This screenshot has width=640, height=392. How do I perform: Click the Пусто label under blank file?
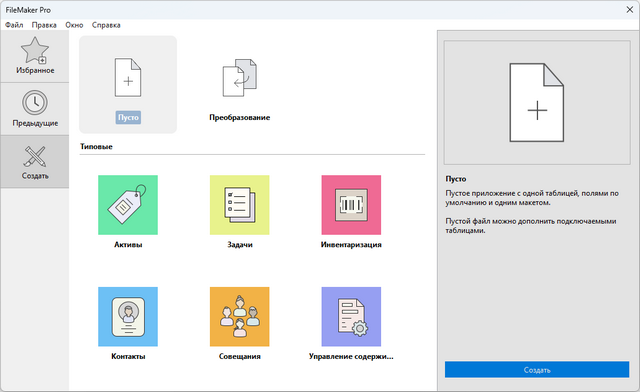128,118
